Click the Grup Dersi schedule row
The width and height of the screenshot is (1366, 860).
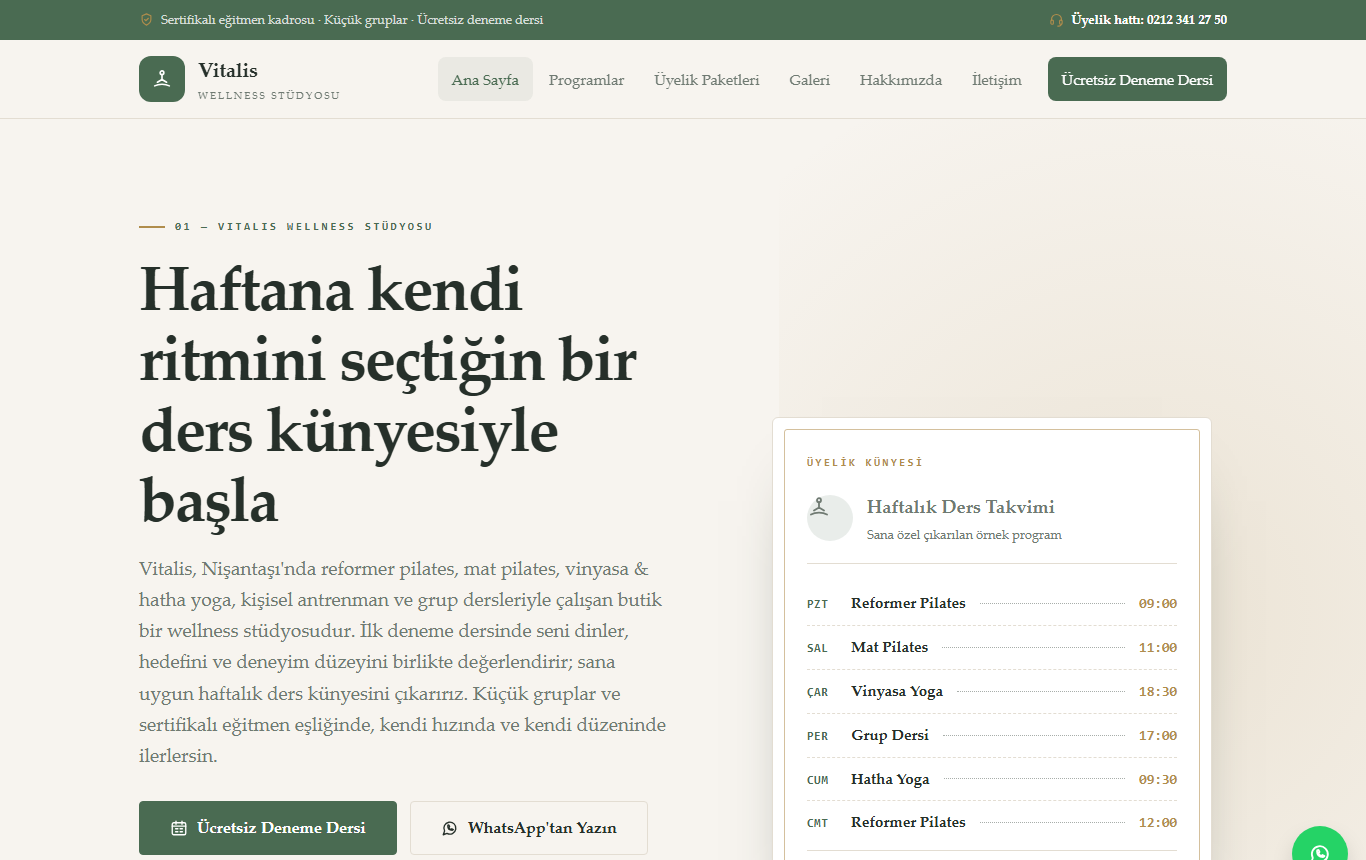(x=992, y=735)
